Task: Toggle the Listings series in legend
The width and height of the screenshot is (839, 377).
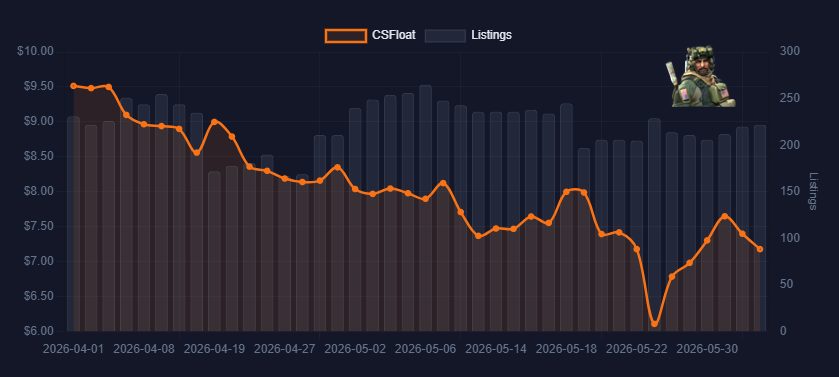Action: tap(468, 35)
